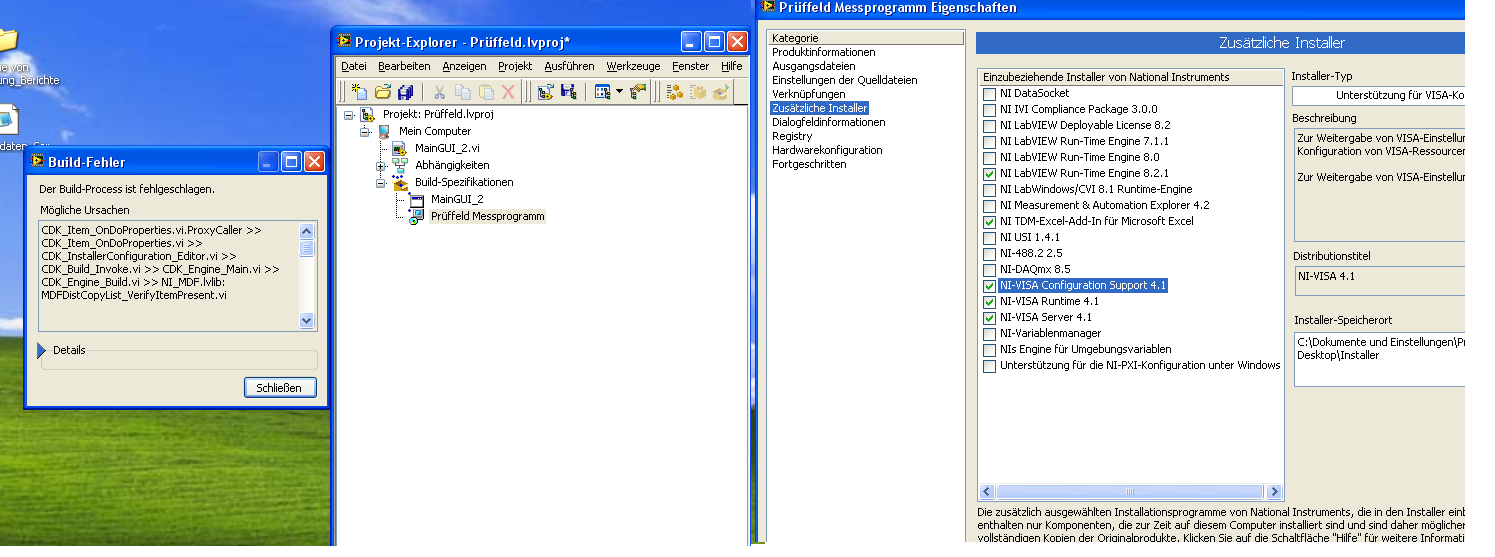Image resolution: width=1495 pixels, height=557 pixels.
Task: Click the Resolve conflicts toolbar icon
Action: tap(638, 92)
